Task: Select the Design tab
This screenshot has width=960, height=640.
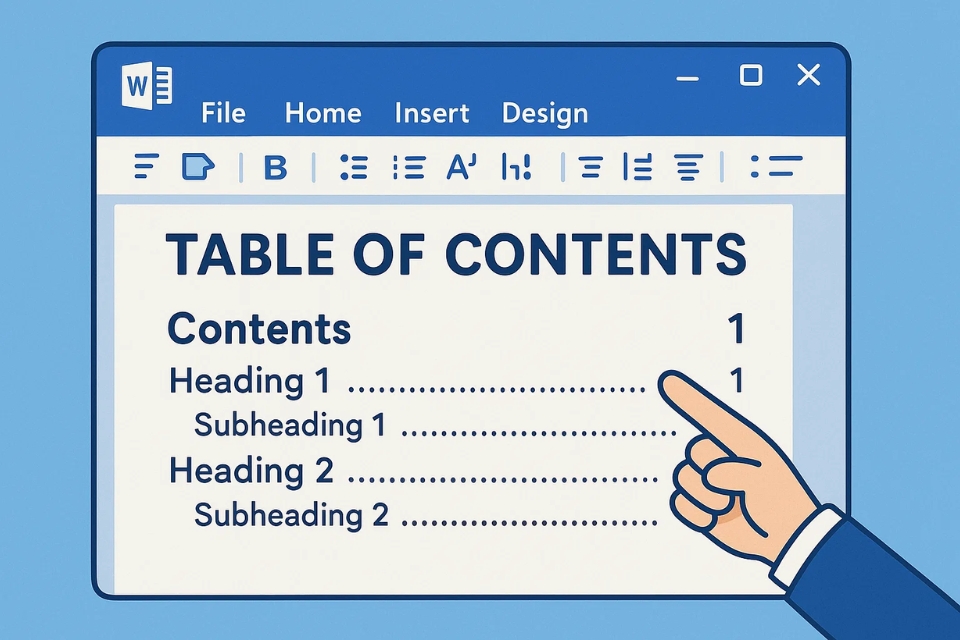Action: click(545, 113)
